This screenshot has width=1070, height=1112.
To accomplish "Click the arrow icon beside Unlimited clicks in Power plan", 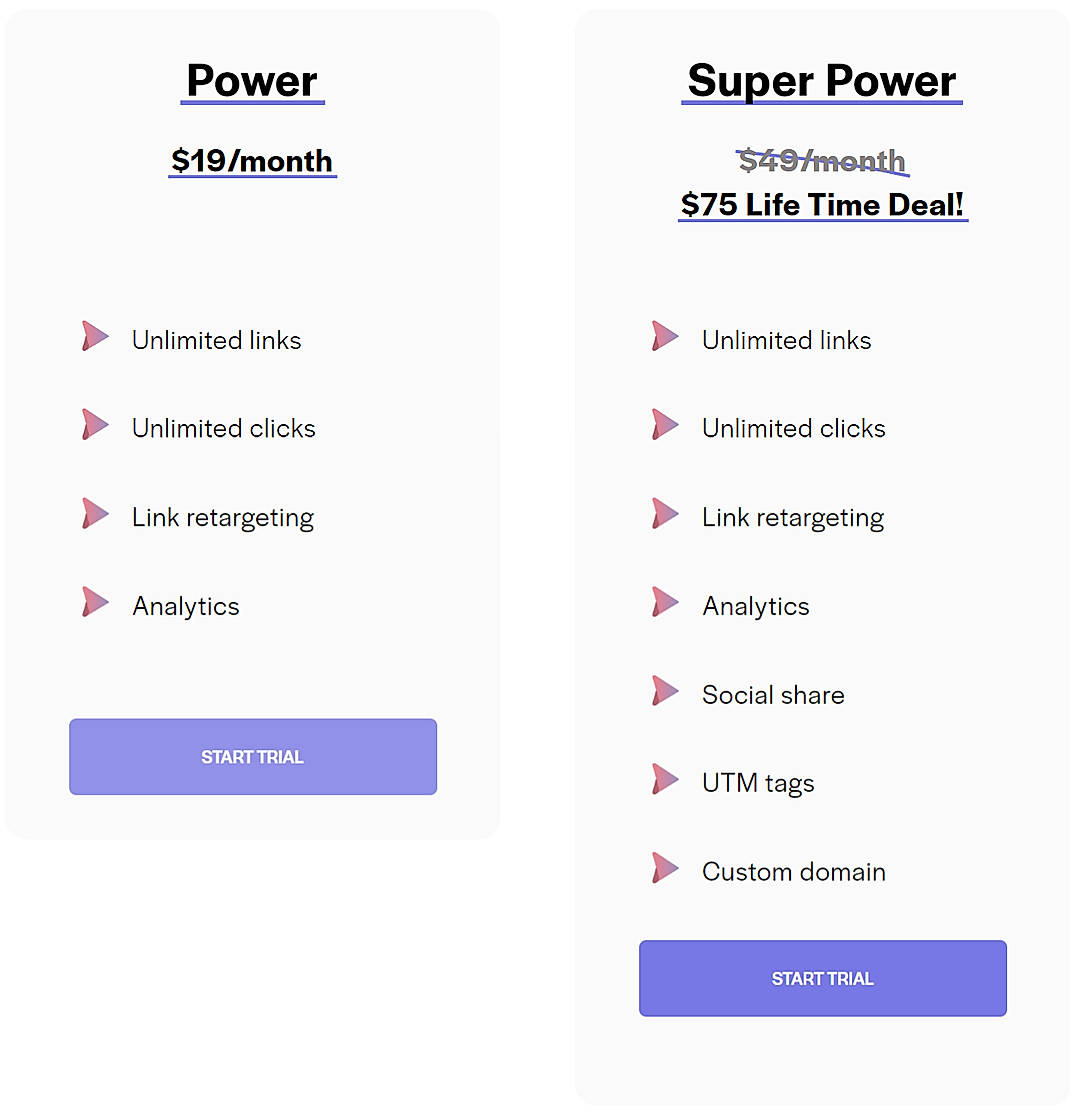I will pos(95,425).
